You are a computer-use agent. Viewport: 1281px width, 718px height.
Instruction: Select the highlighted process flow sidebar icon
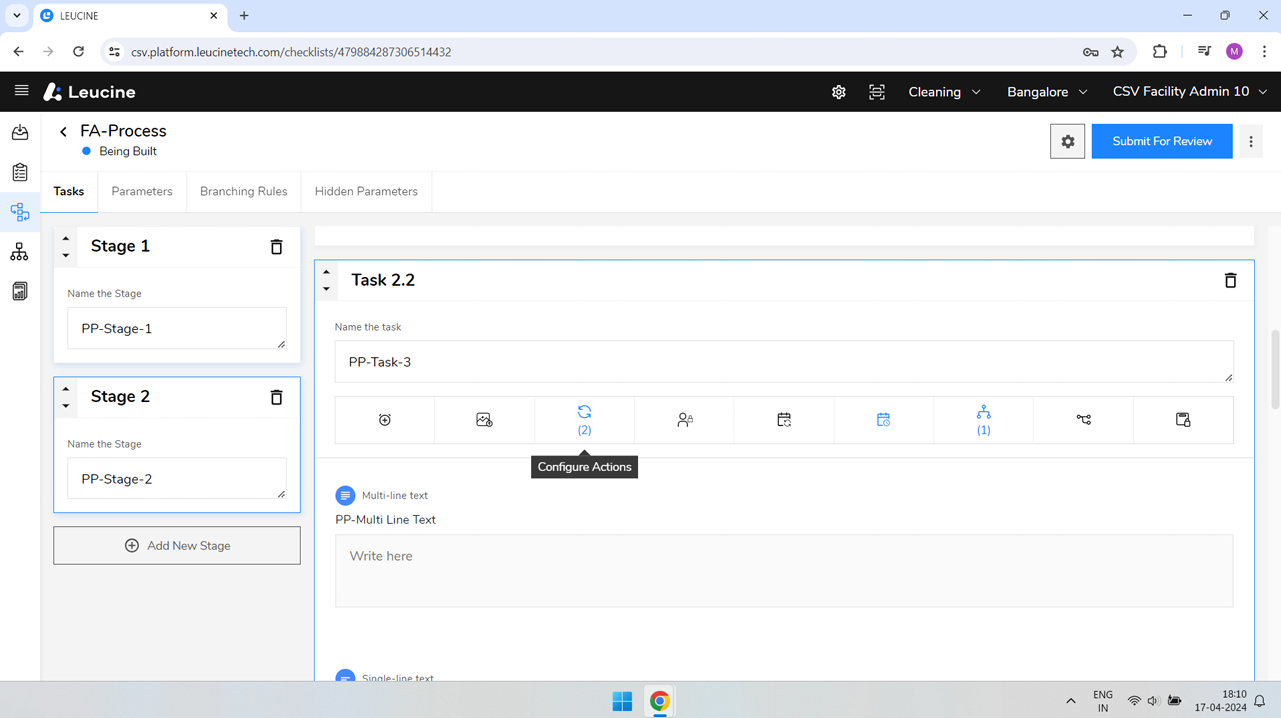[x=20, y=212]
